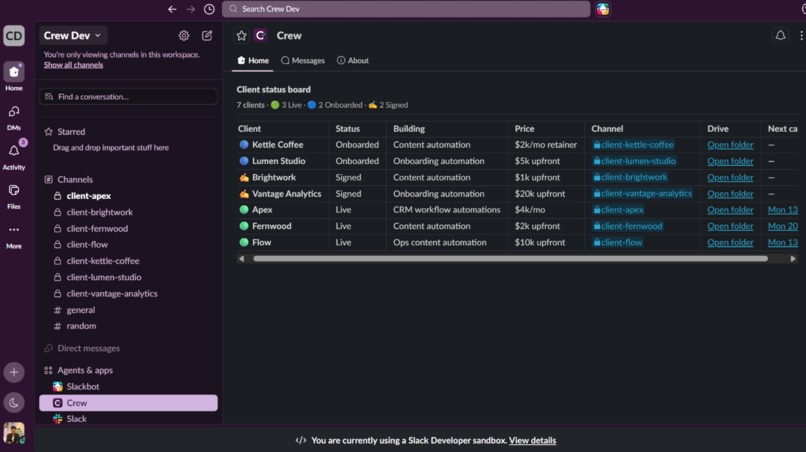Click the table scroll right arrow
The image size is (806, 452).
tap(793, 259)
